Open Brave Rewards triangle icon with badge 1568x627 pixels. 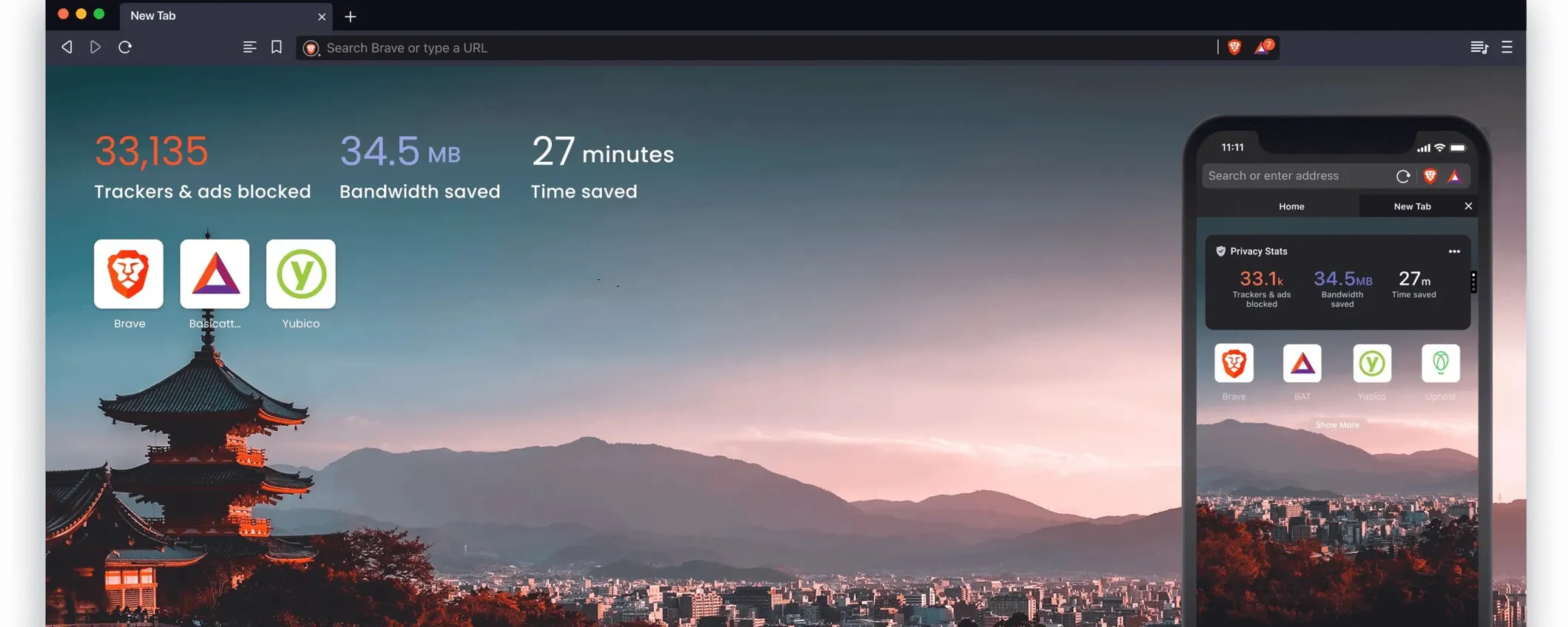1263,47
